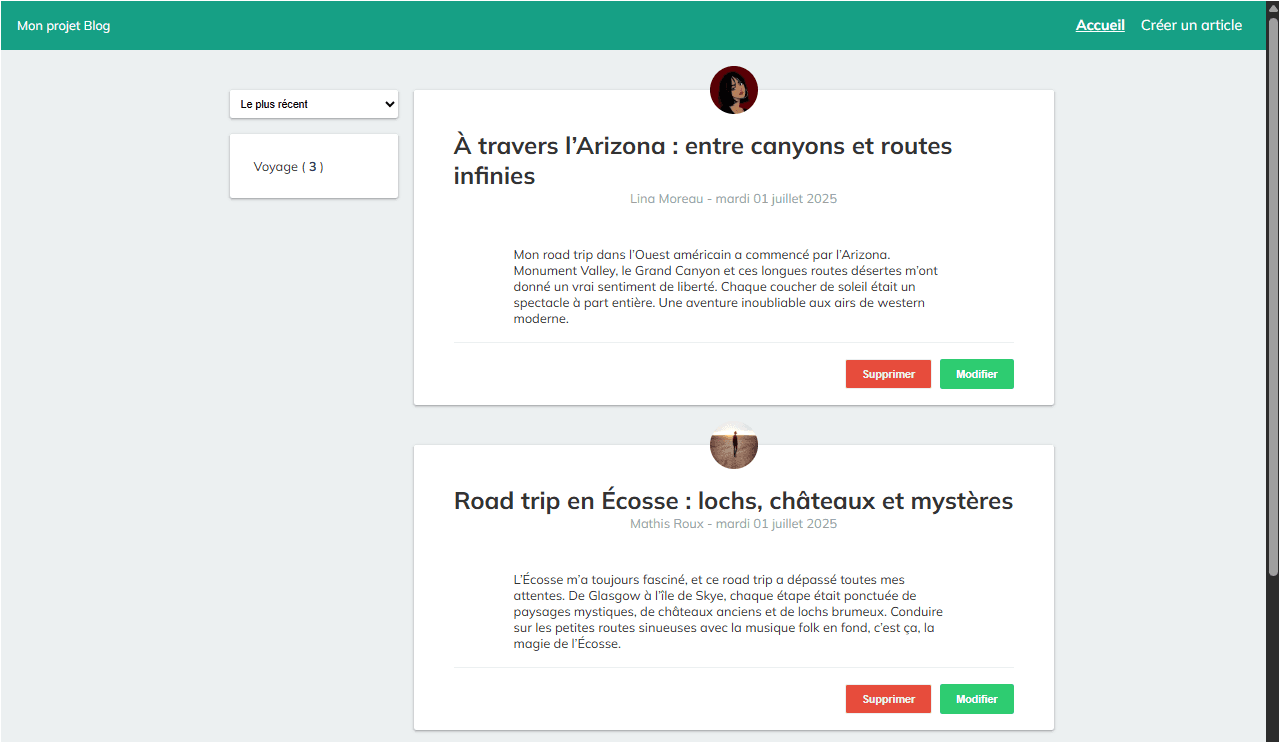Open Créer un article page
Viewport: 1280px width, 743px height.
coord(1191,25)
